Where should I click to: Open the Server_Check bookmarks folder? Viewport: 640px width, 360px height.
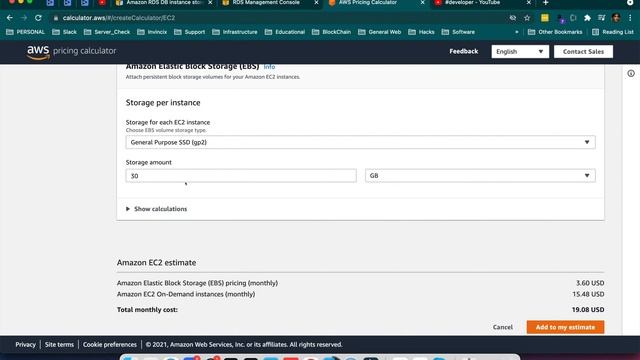(x=107, y=32)
